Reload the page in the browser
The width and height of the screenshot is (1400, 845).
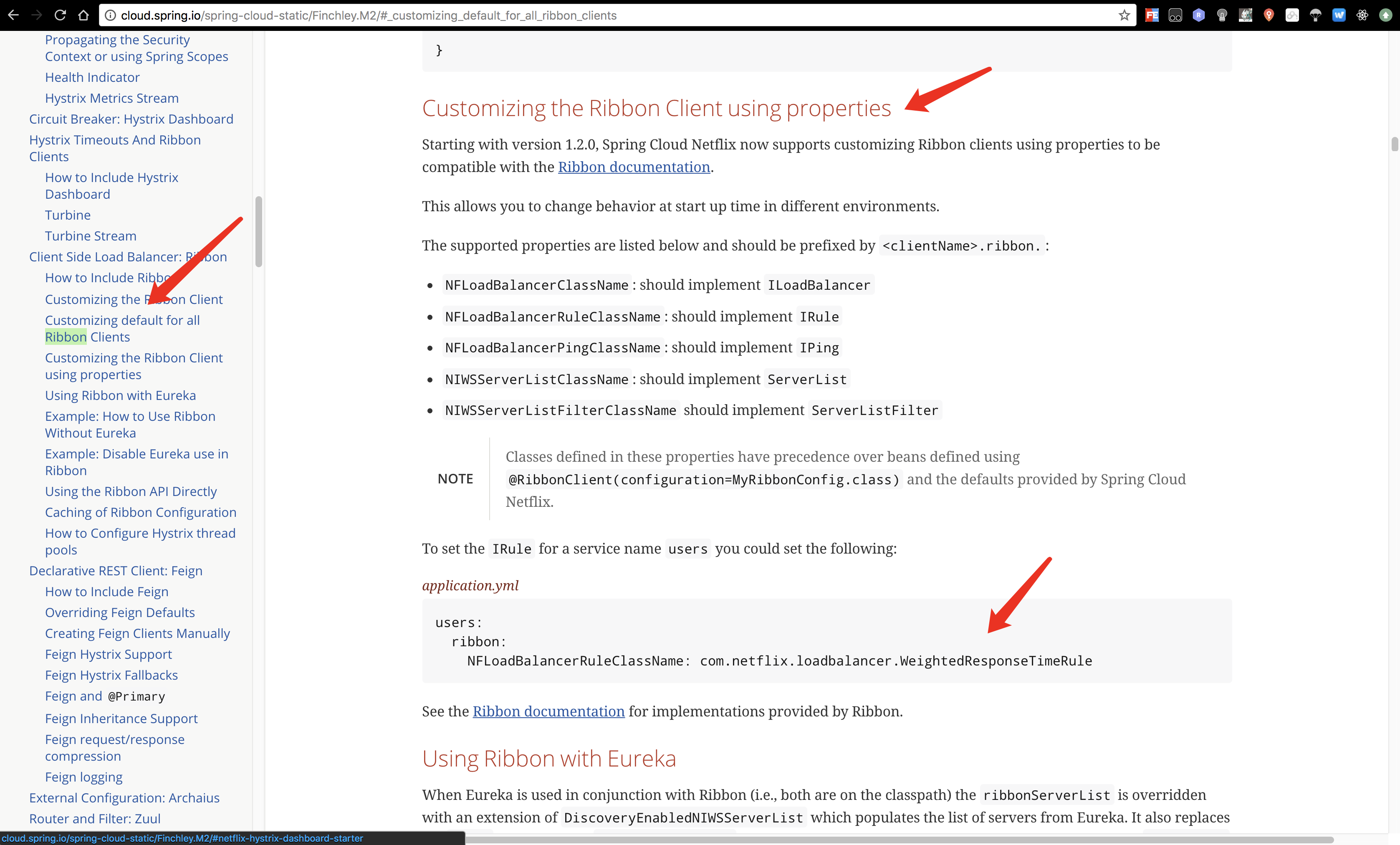[x=60, y=15]
